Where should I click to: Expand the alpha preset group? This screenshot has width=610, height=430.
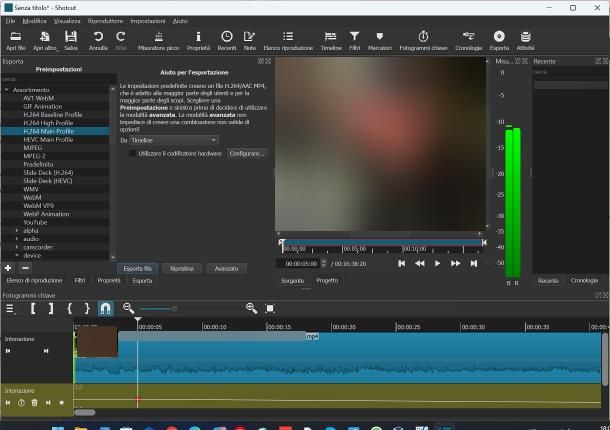coord(16,231)
